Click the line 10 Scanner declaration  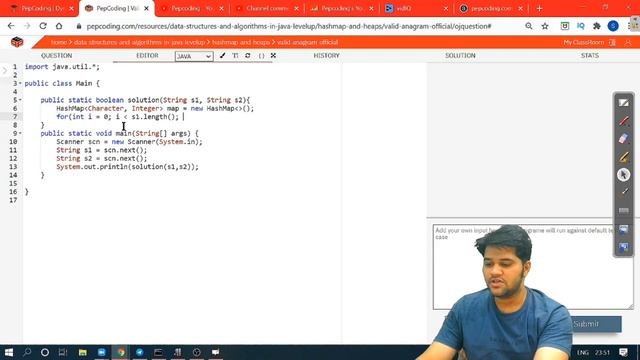pyautogui.click(x=129, y=142)
